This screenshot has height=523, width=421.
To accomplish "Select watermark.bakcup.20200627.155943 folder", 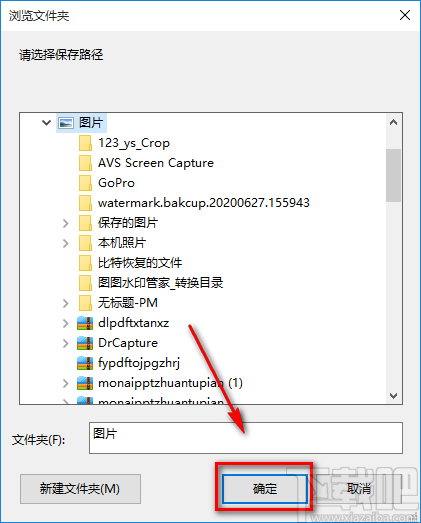I will point(203,203).
